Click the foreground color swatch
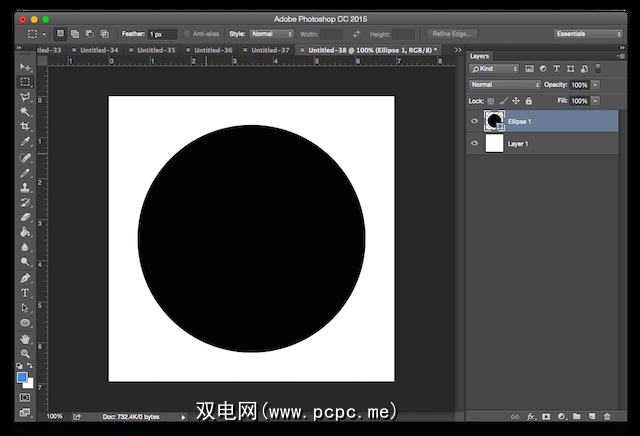 pyautogui.click(x=22, y=377)
